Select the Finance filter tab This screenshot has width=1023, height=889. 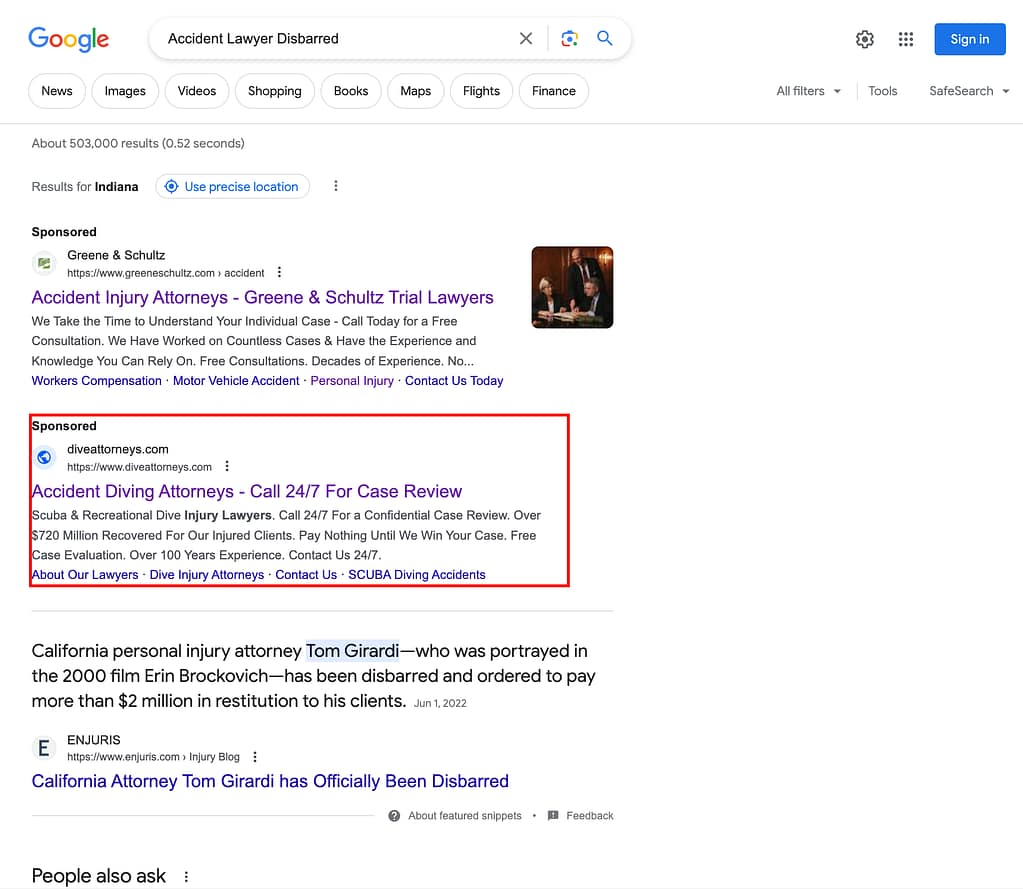[x=554, y=91]
